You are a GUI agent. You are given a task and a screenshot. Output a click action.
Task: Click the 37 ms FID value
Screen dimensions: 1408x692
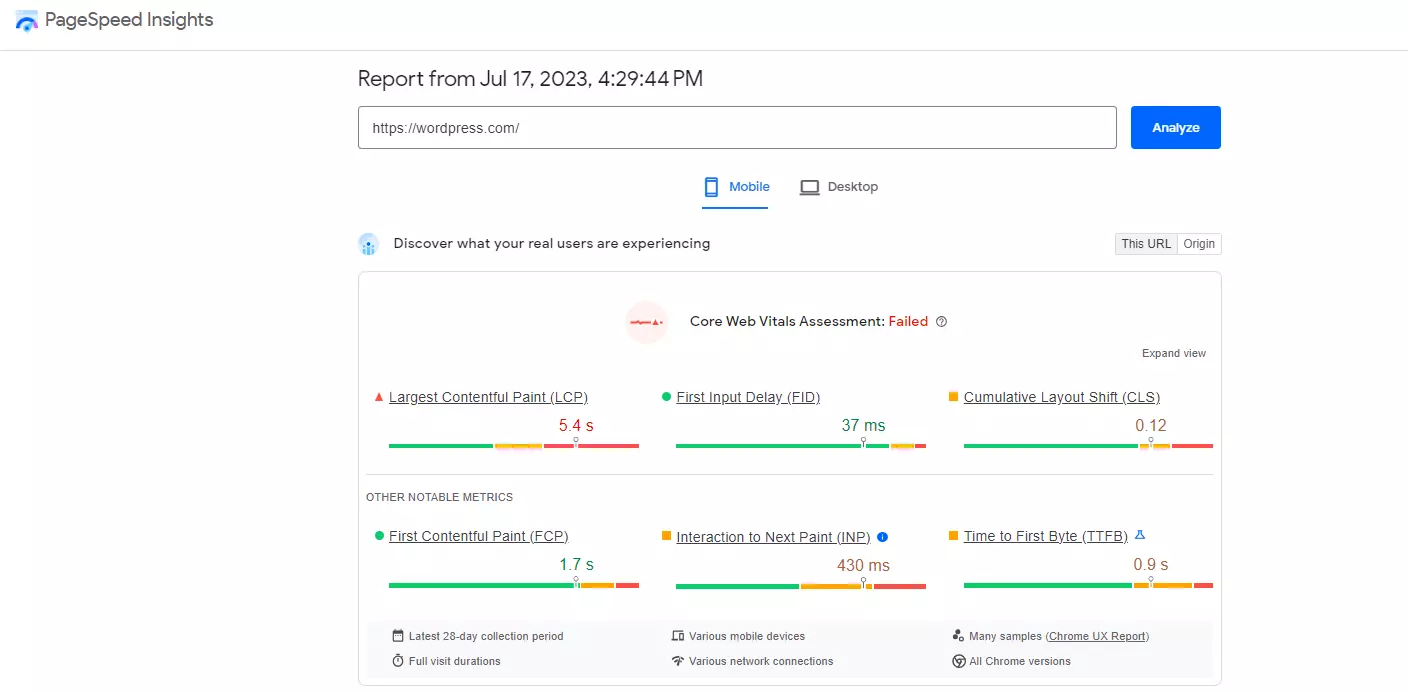click(x=863, y=425)
